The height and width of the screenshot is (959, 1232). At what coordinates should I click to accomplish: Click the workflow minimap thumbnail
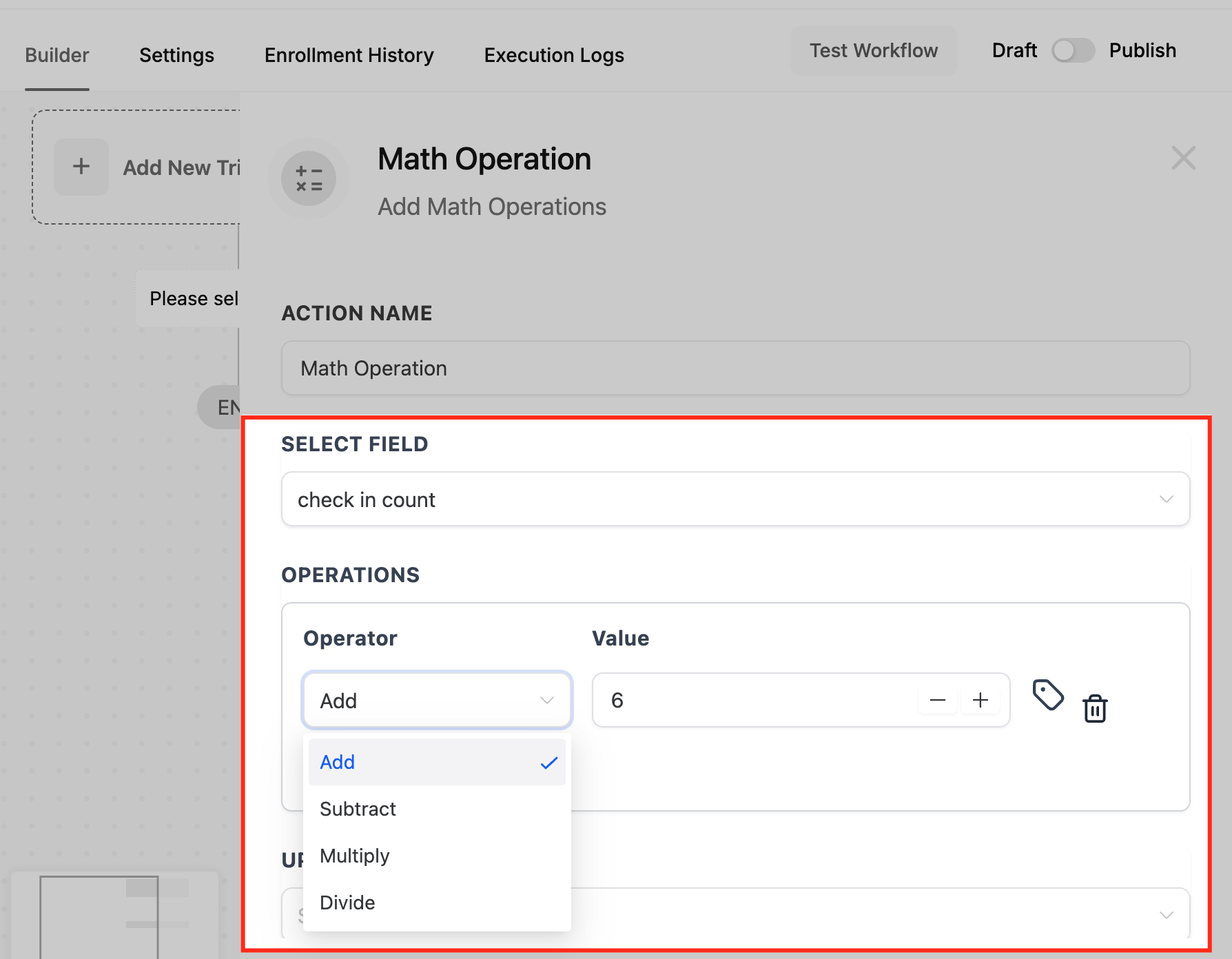(x=114, y=915)
